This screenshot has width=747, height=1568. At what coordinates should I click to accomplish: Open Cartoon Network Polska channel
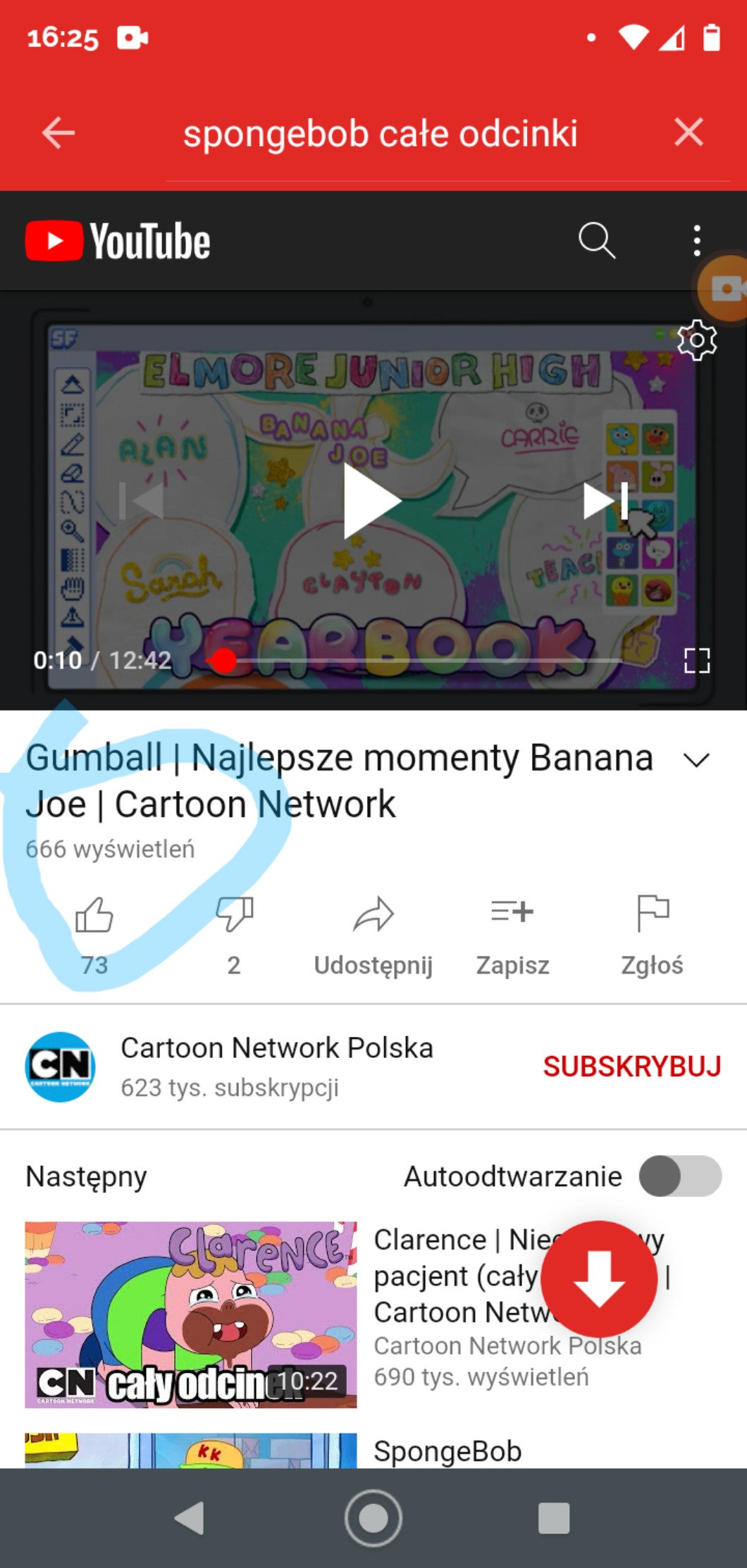click(276, 1066)
